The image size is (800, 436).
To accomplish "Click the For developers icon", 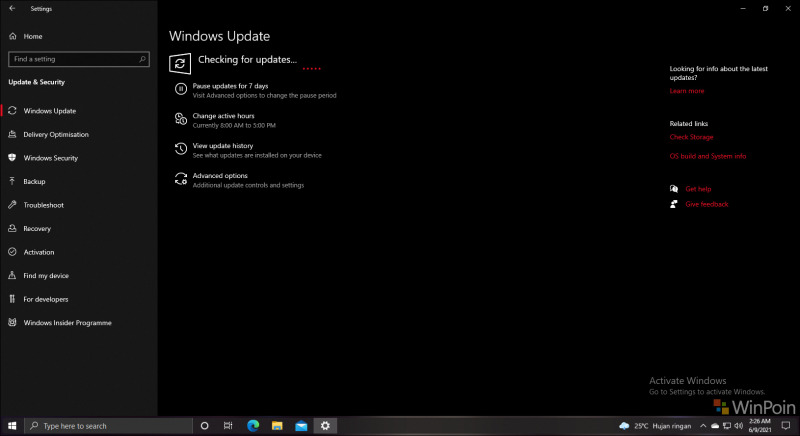I will (x=12, y=299).
